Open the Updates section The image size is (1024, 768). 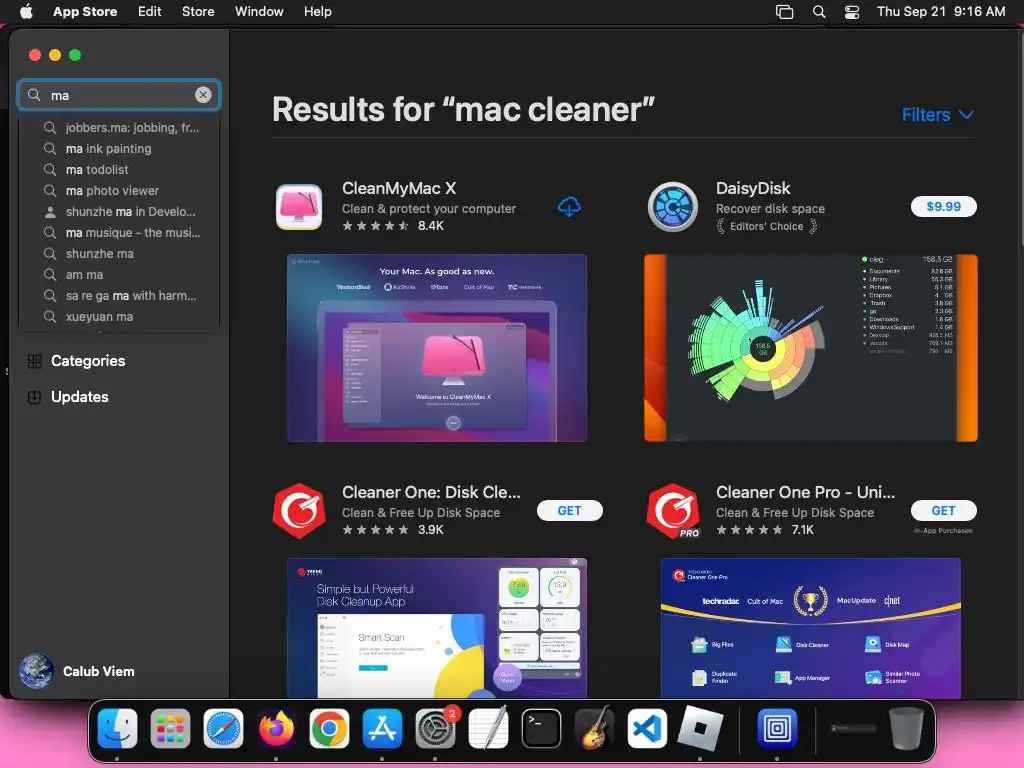80,397
